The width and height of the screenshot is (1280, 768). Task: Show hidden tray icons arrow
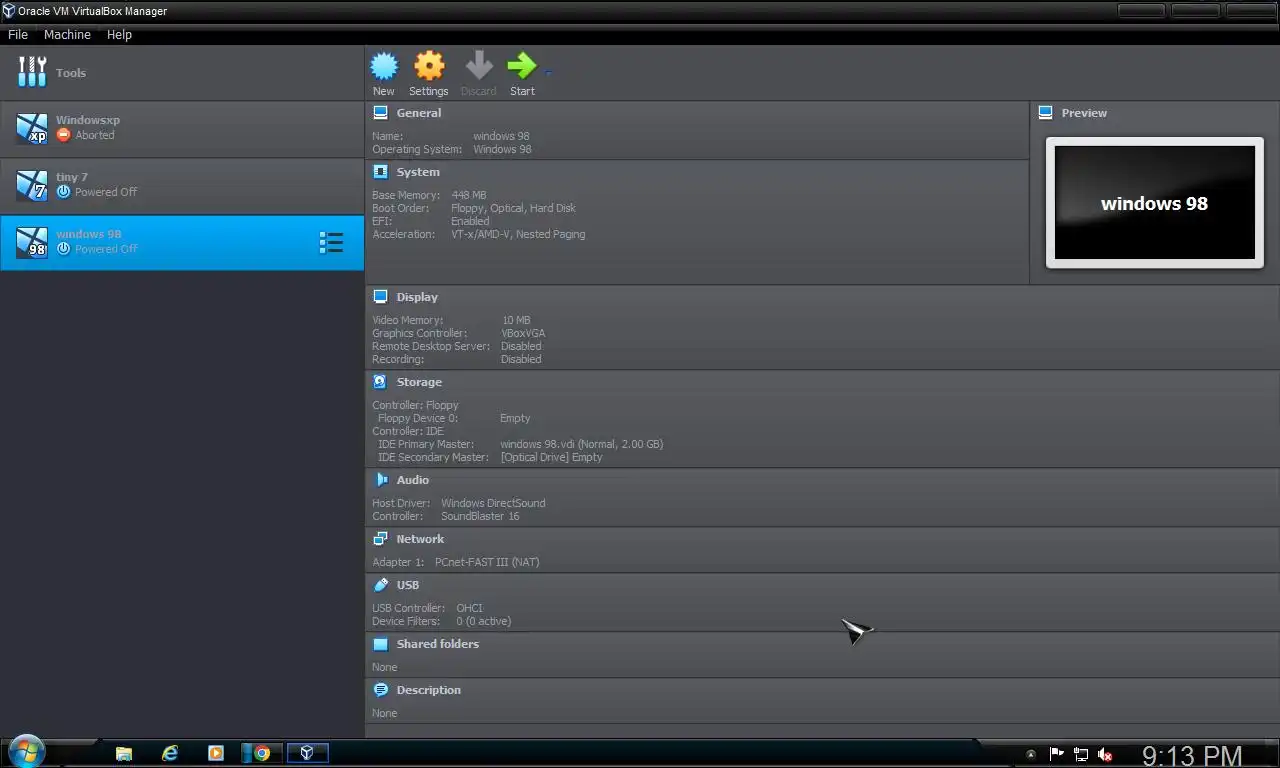[x=1031, y=754]
